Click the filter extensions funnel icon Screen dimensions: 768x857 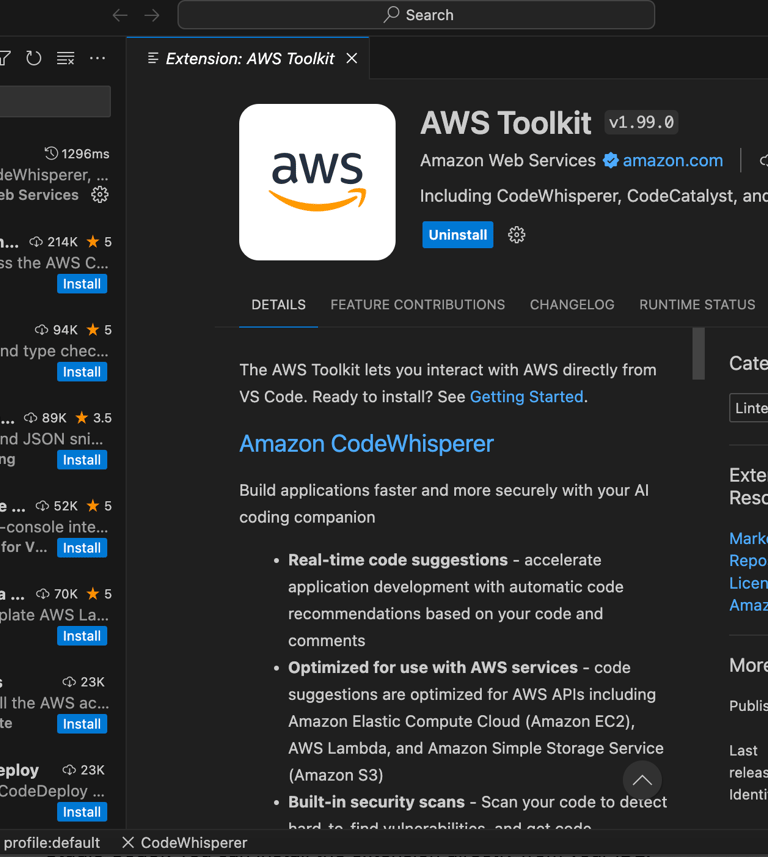coord(5,58)
